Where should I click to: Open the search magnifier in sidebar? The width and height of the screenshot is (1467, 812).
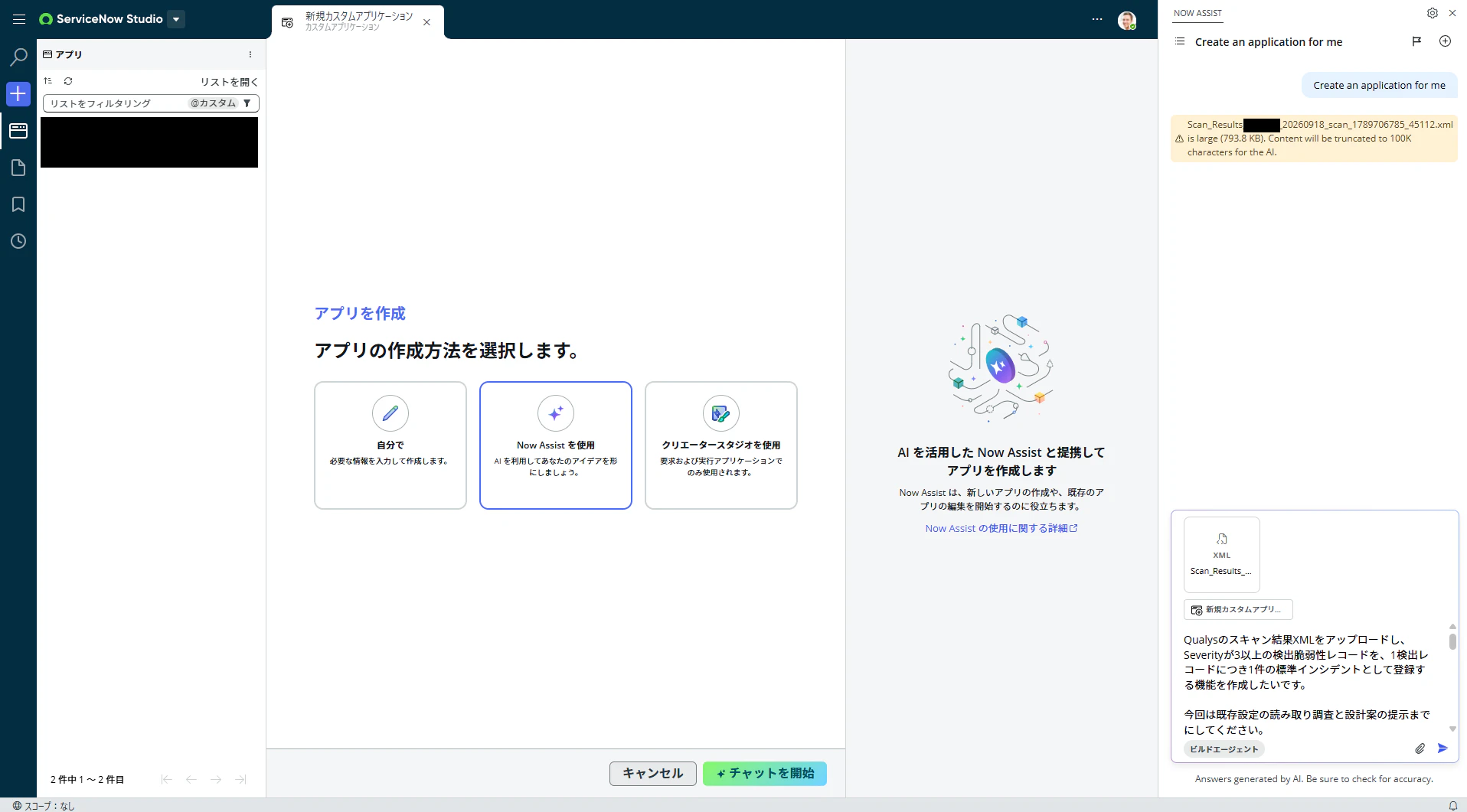(x=18, y=57)
